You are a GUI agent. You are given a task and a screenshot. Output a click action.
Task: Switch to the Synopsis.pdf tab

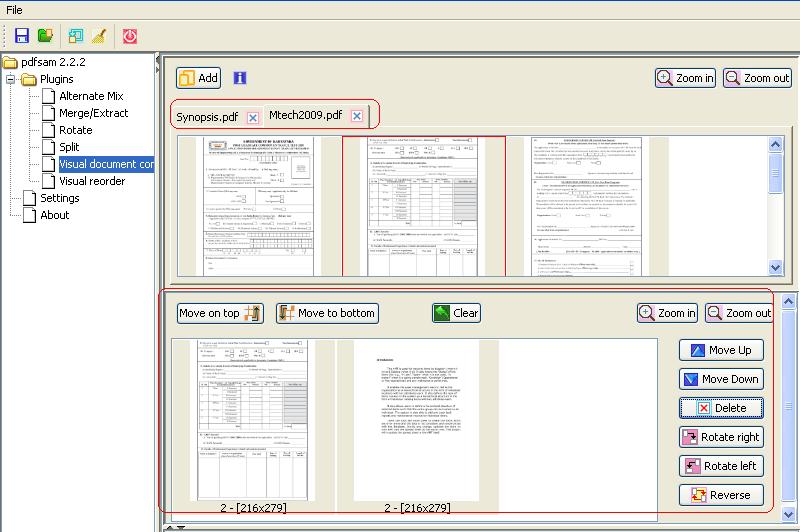click(x=207, y=117)
